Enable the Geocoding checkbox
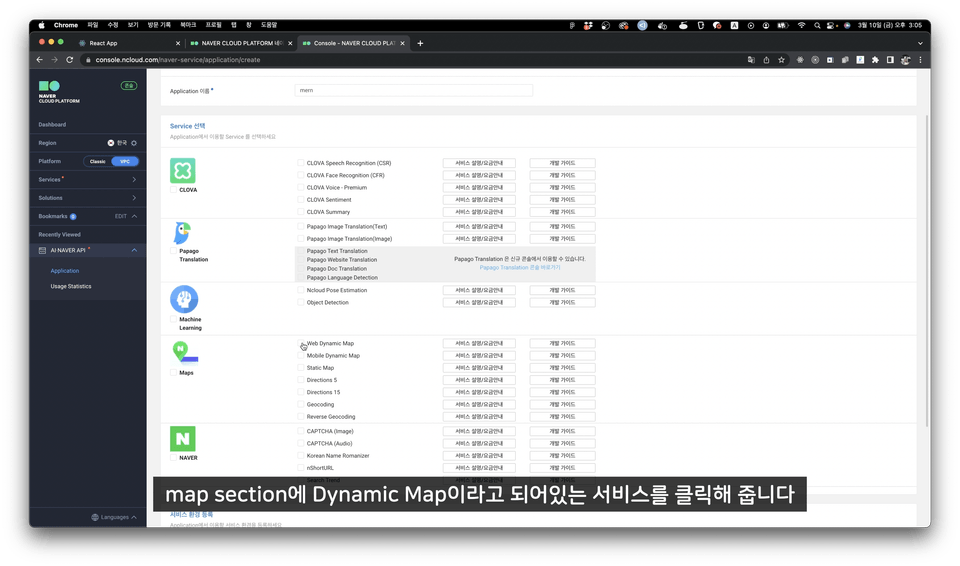Viewport: 960px width, 566px height. (301, 405)
